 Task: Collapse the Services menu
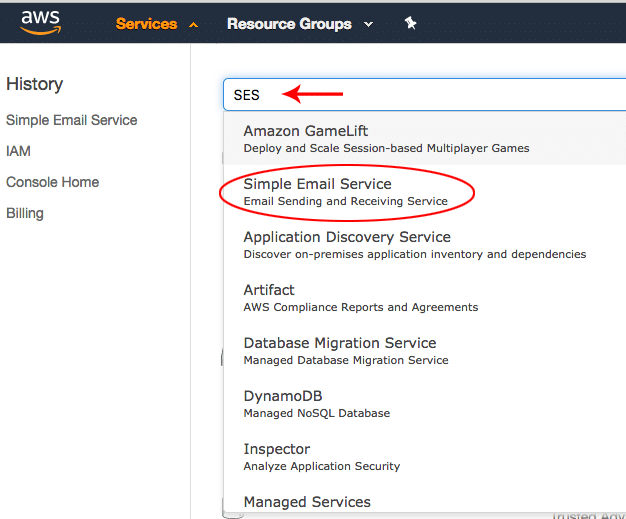tap(146, 23)
